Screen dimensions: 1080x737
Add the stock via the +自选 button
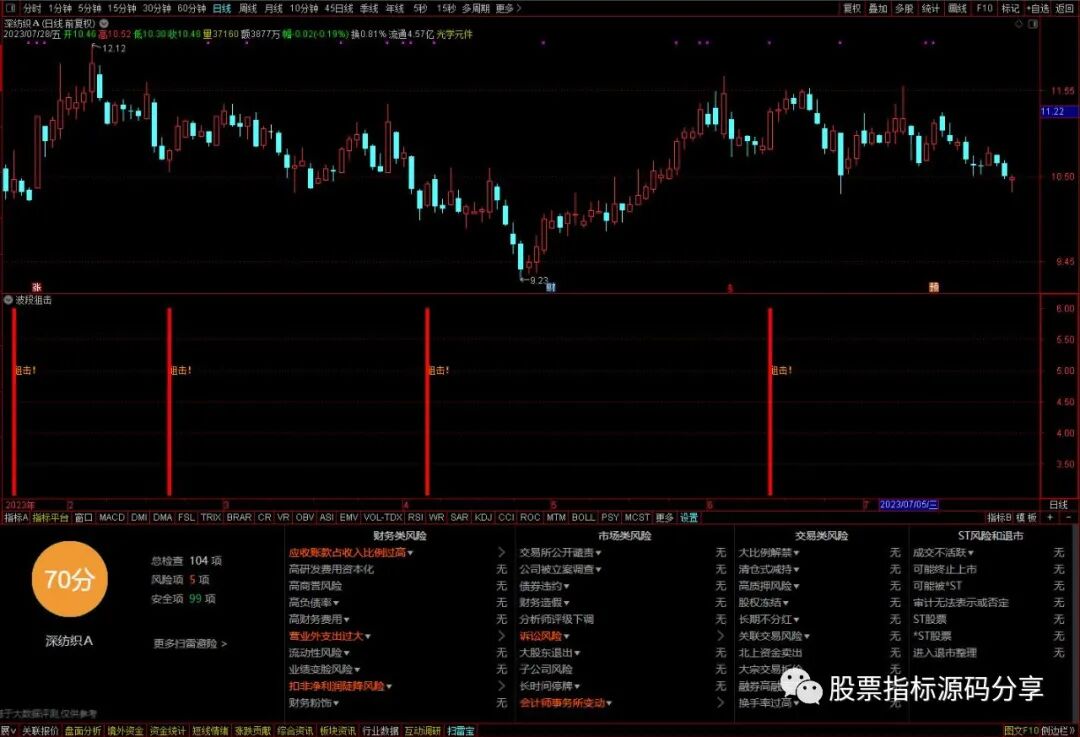1038,8
